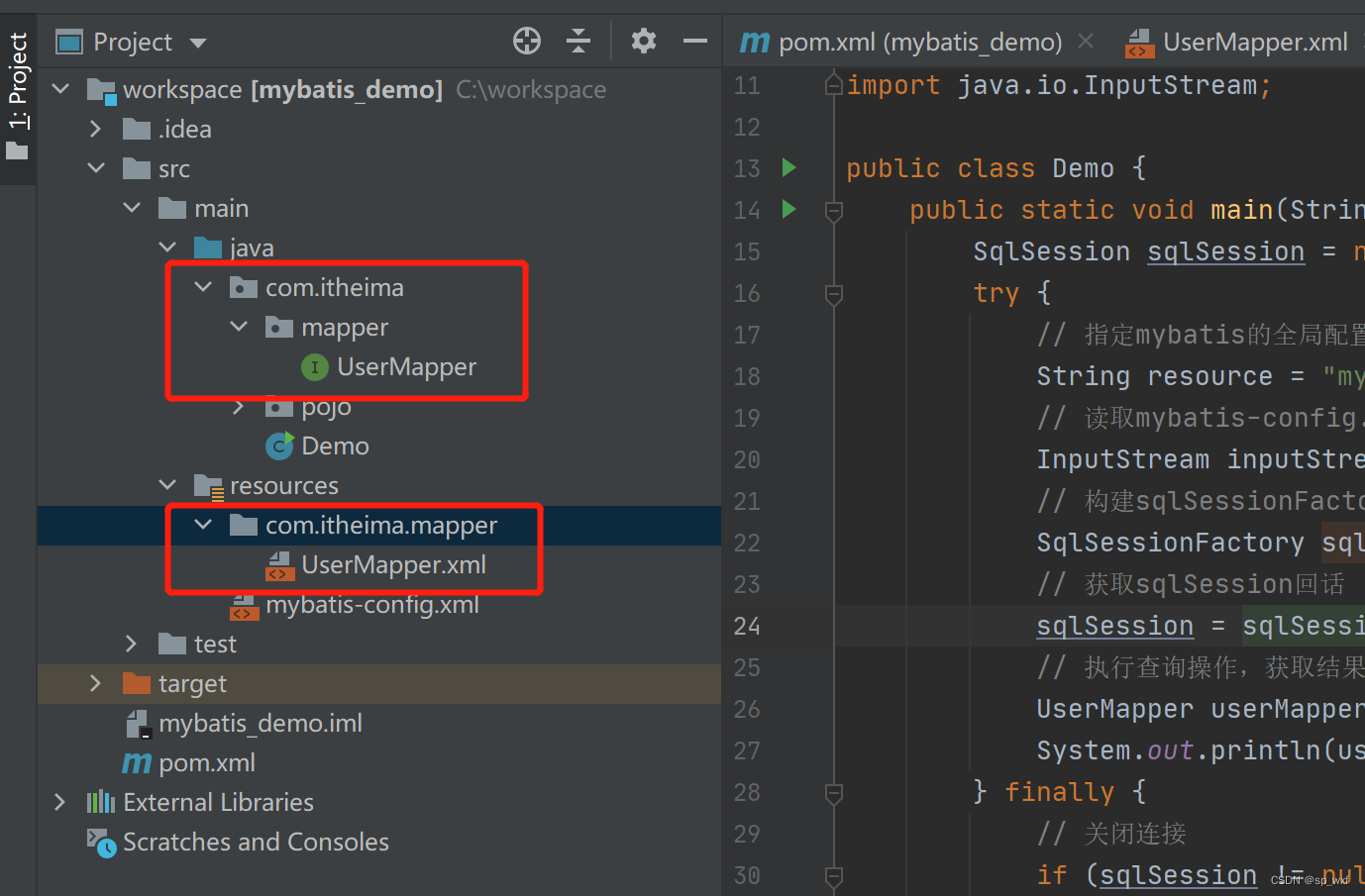1365x896 pixels.
Task: Expand the target folder
Action: [x=96, y=683]
